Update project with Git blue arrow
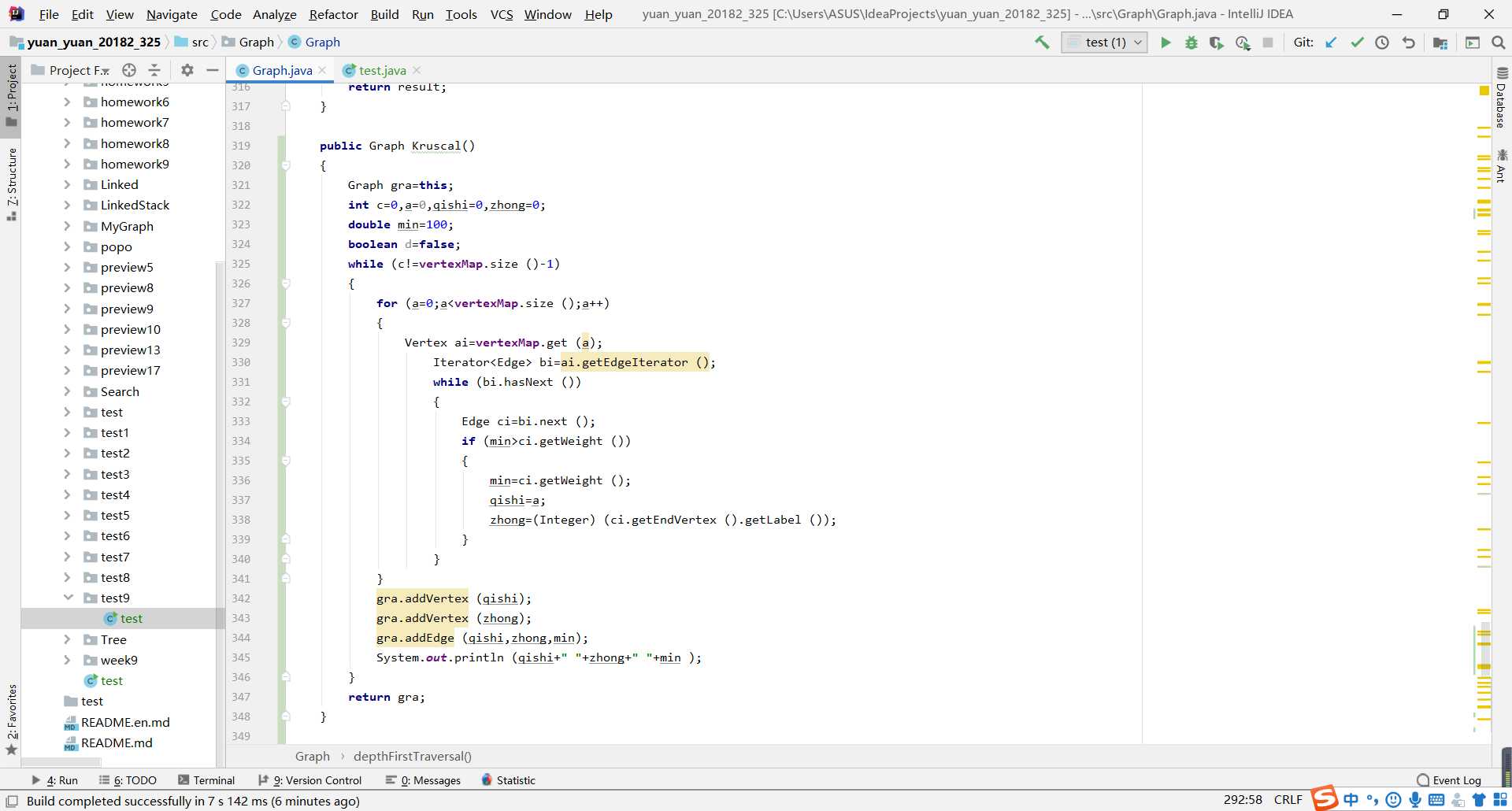This screenshot has width=1512, height=811. (x=1331, y=43)
